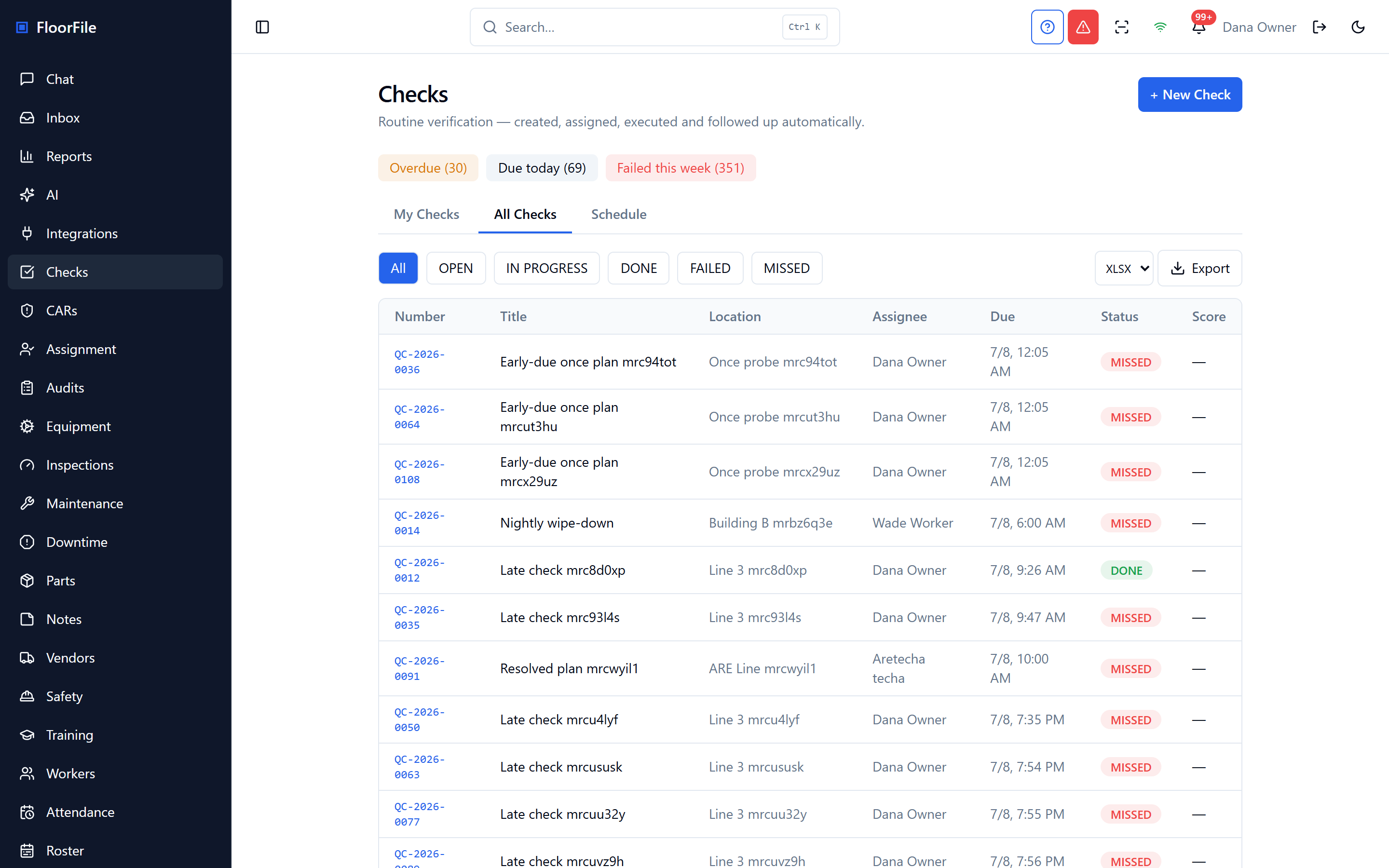Open Notes from sidebar
Viewport: 1389px width, 868px height.
click(x=115, y=619)
